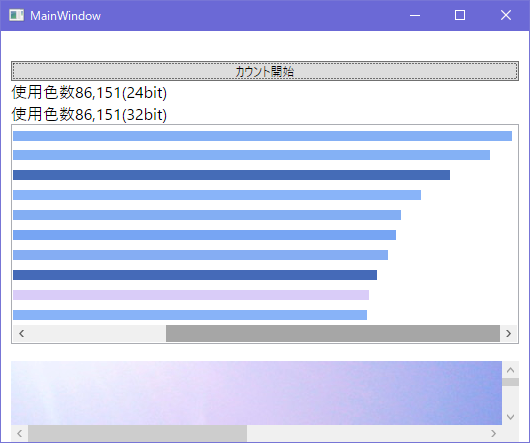This screenshot has width=530, height=443.
Task: Click the up arrow of the image vertical scrollbar
Action: 510,370
